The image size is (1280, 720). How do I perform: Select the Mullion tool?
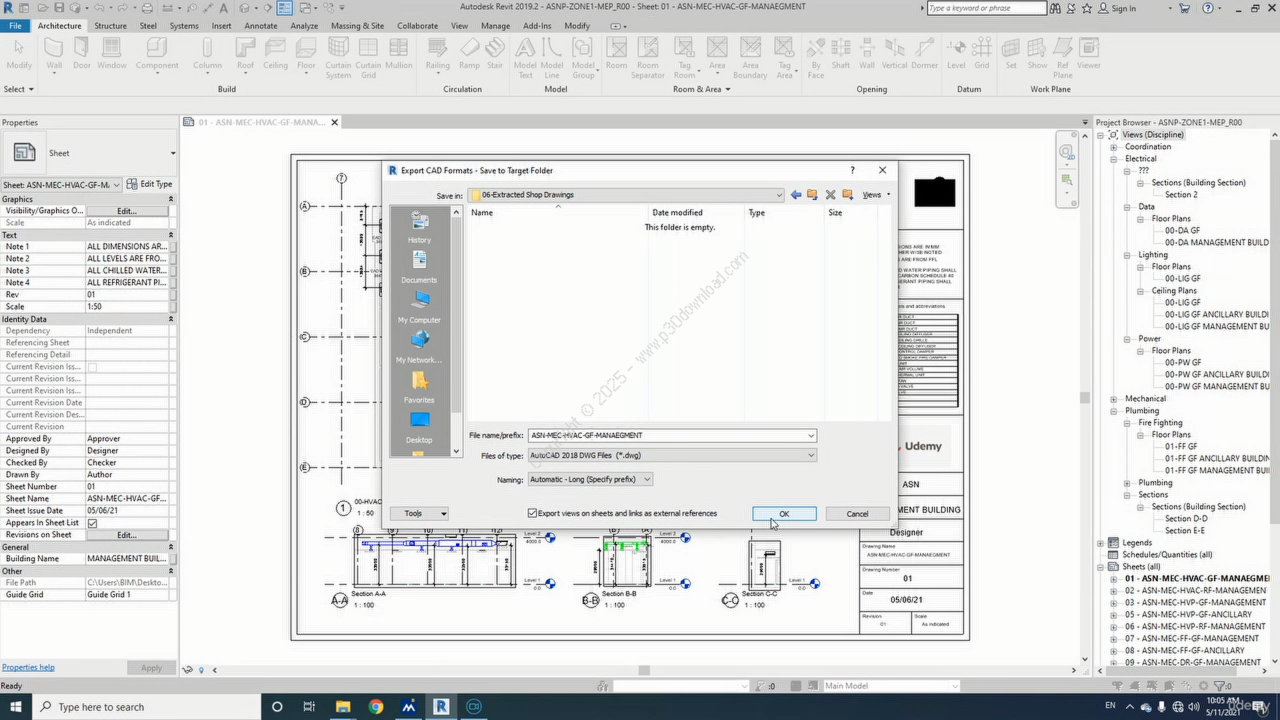[x=399, y=53]
